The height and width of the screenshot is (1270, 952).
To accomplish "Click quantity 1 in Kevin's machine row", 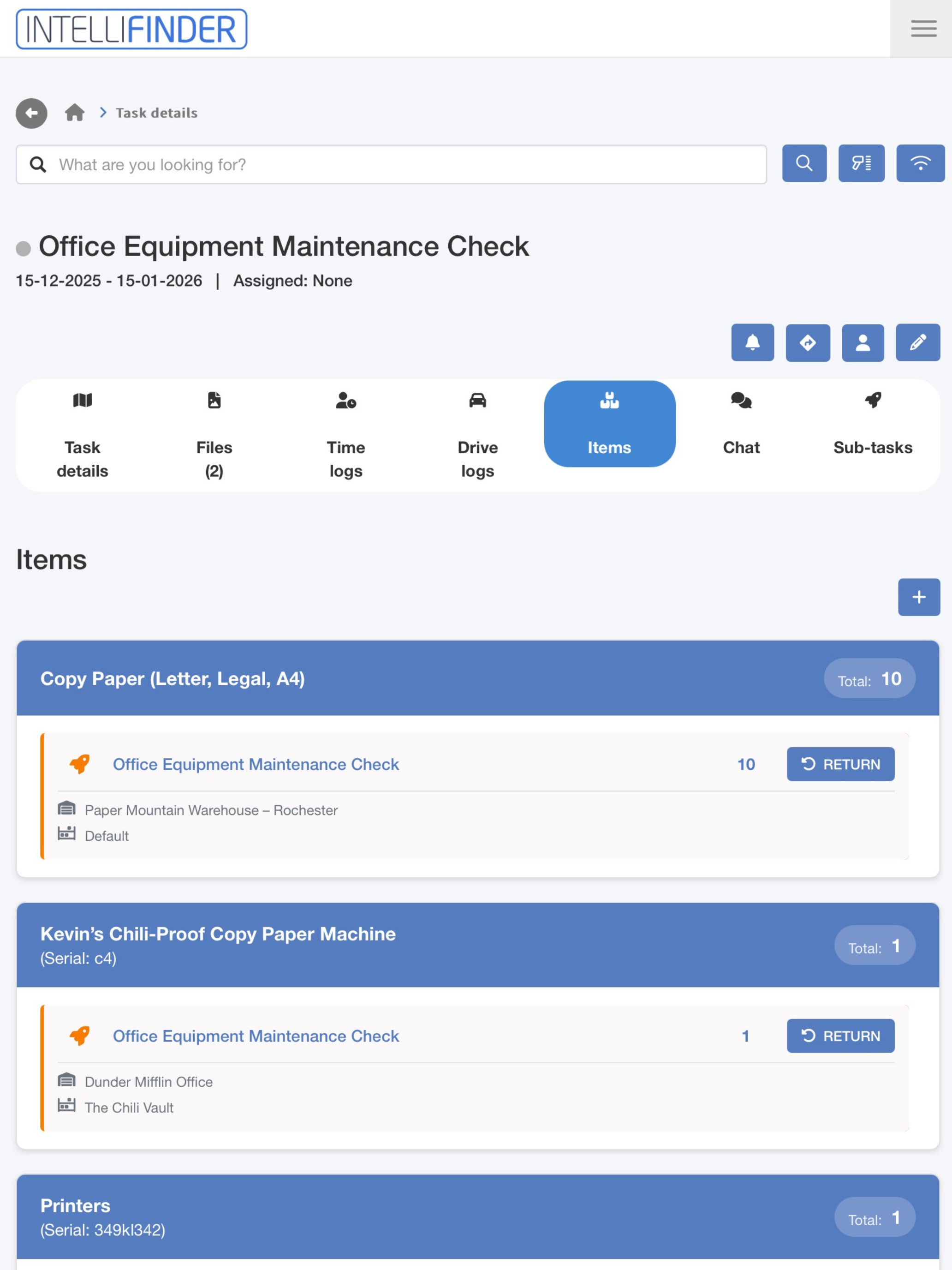I will tap(745, 1036).
